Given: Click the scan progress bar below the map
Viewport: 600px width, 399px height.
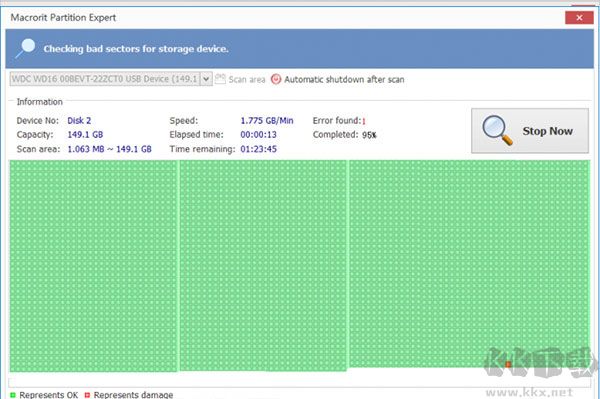Looking at the screenshot, I should (x=299, y=383).
